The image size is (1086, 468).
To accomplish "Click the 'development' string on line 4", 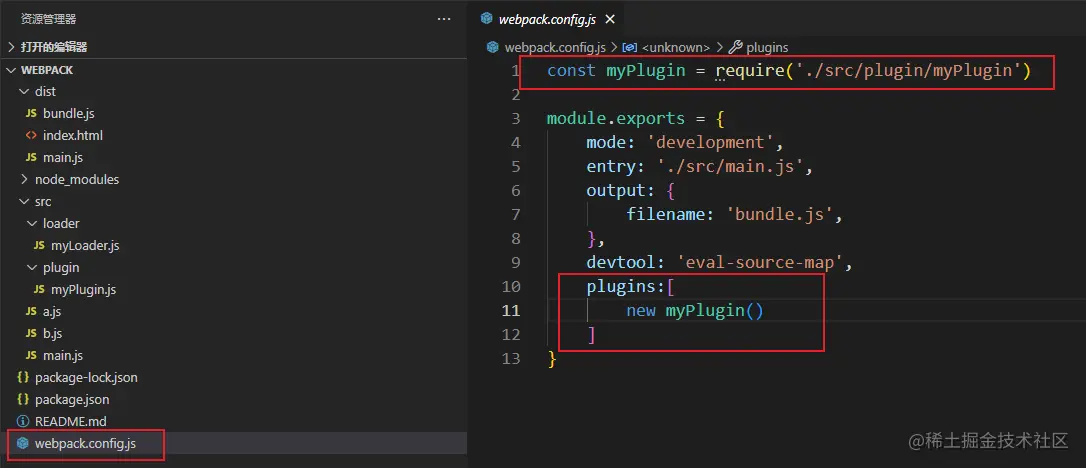I will tap(709, 143).
